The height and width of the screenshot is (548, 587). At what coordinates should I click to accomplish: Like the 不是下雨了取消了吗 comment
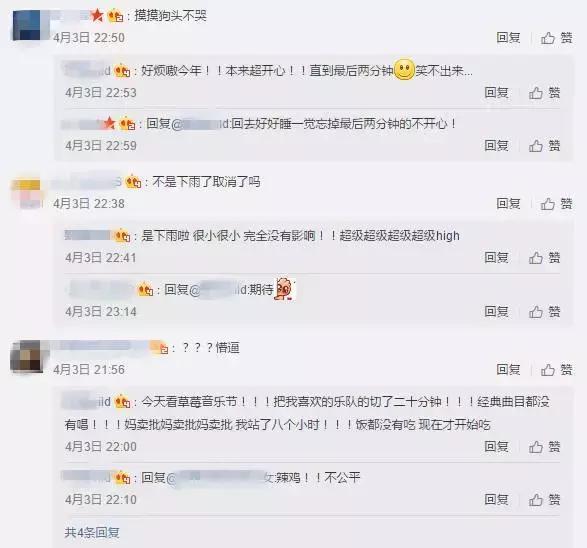point(556,204)
